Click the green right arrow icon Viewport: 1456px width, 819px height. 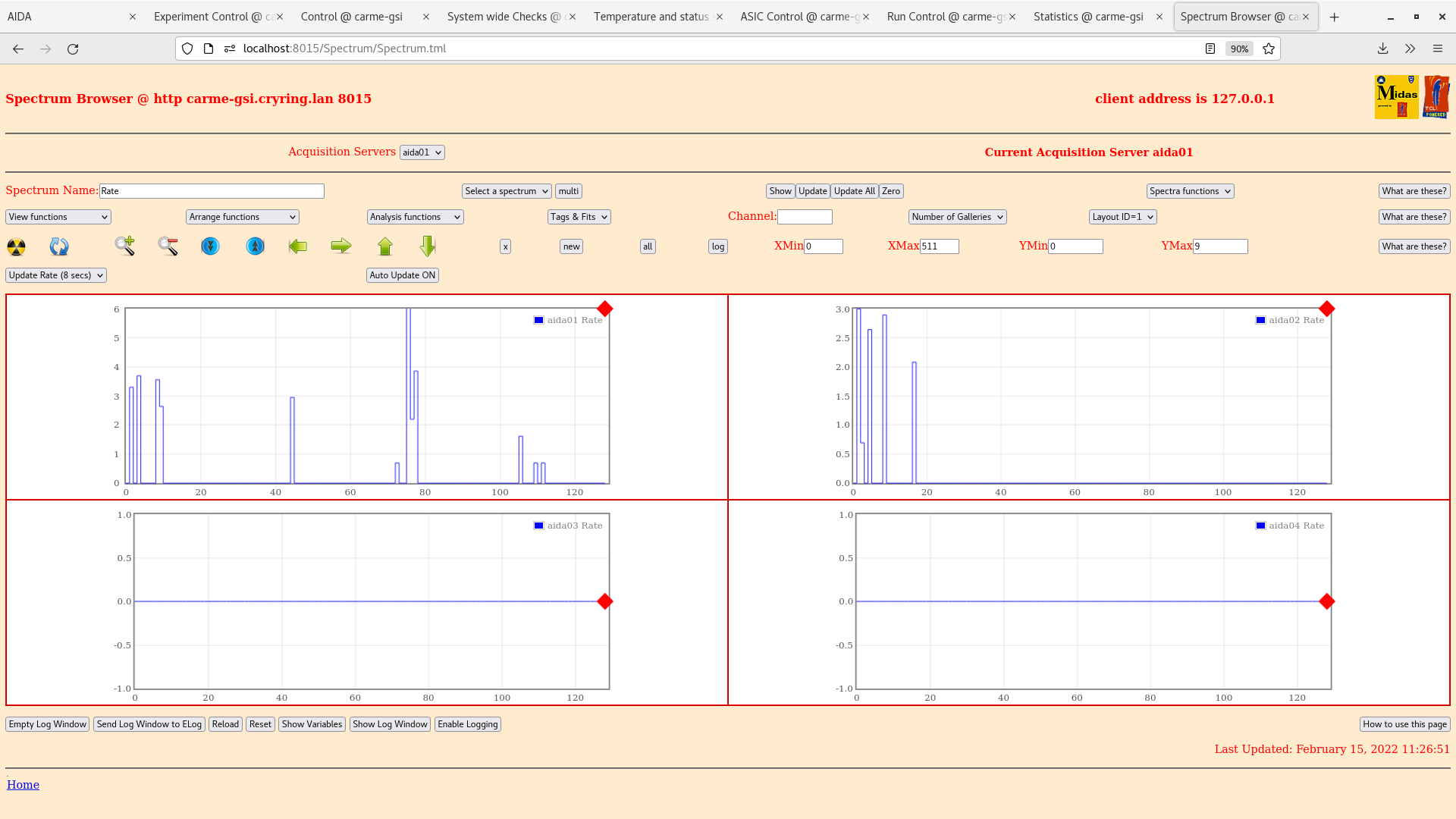[x=341, y=246]
